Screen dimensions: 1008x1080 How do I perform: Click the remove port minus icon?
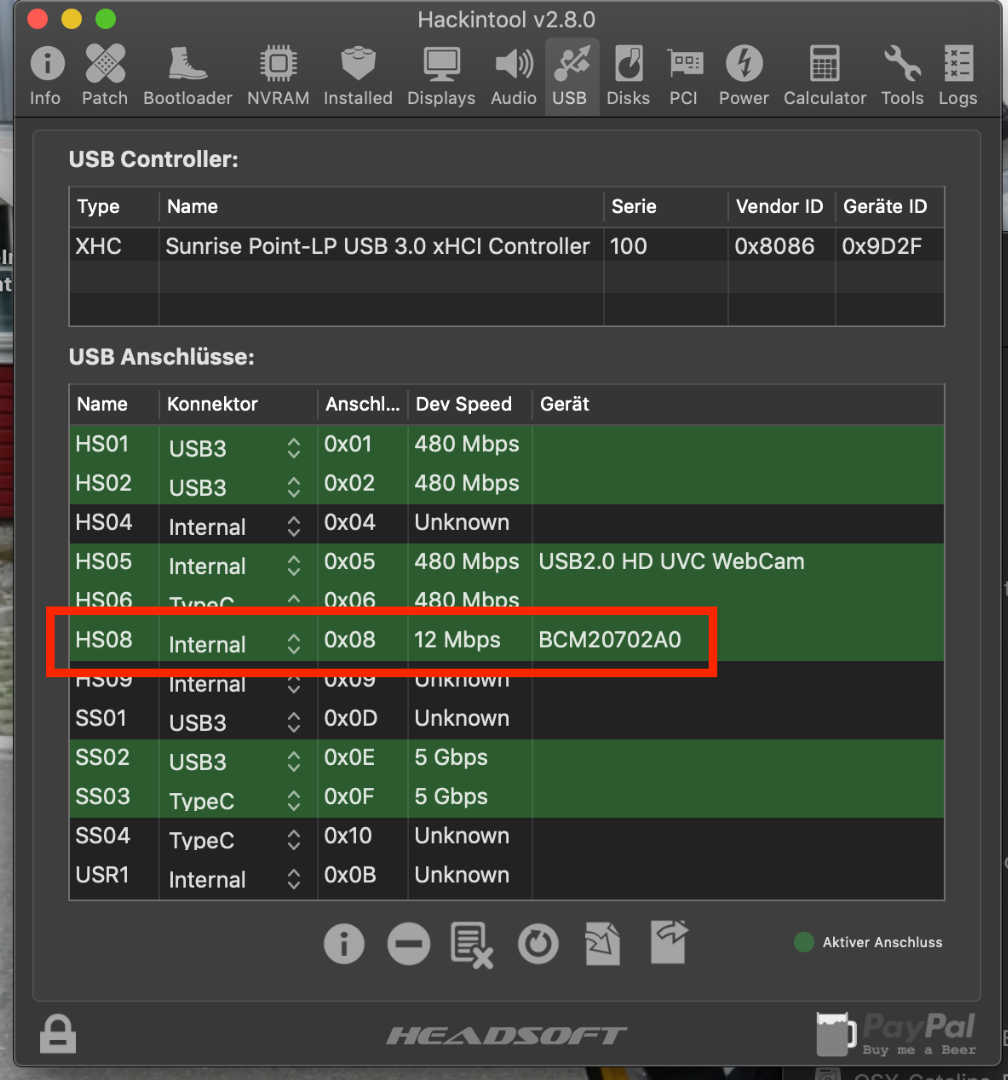click(x=408, y=943)
